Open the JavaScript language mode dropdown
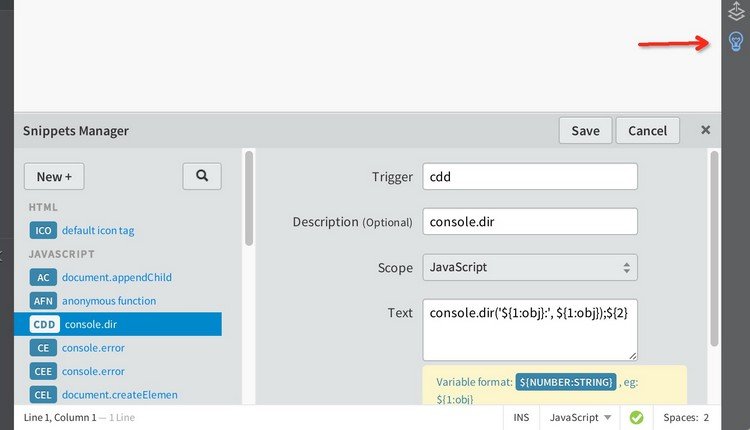The width and height of the screenshot is (750, 430). point(578,417)
